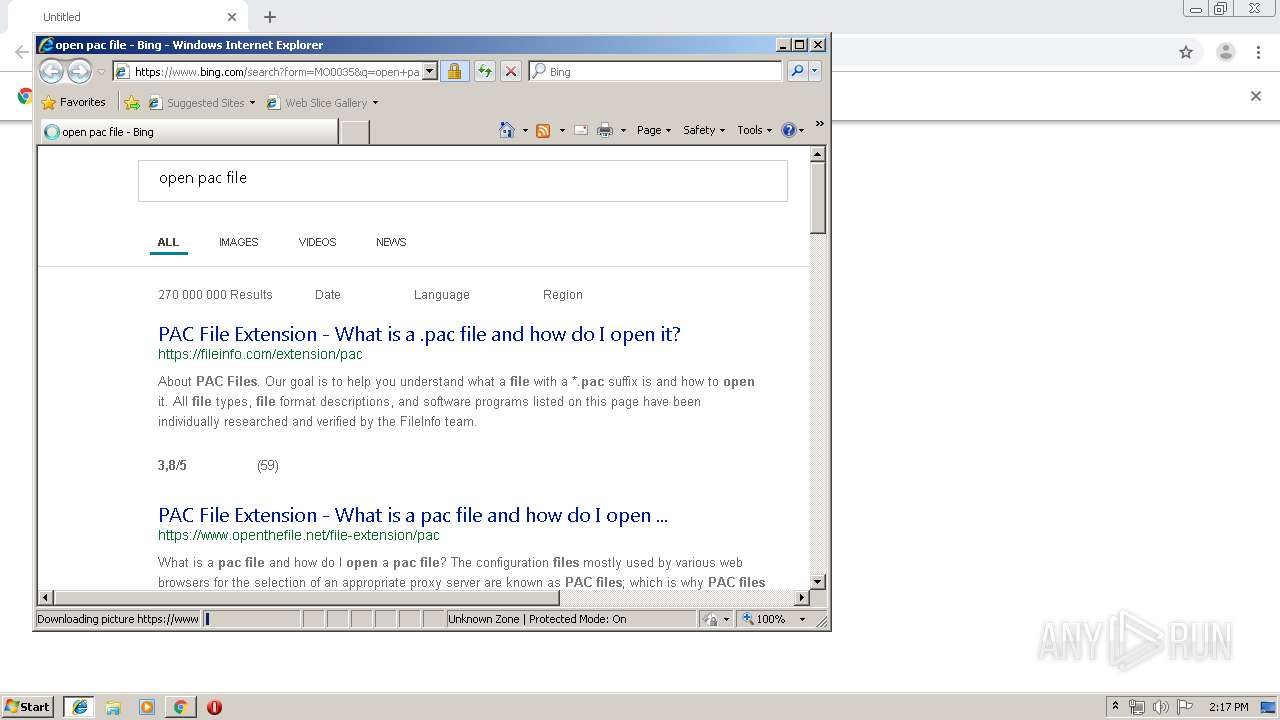Viewport: 1280px width, 720px height.
Task: Expand Print options dropdown arrow
Action: point(623,130)
